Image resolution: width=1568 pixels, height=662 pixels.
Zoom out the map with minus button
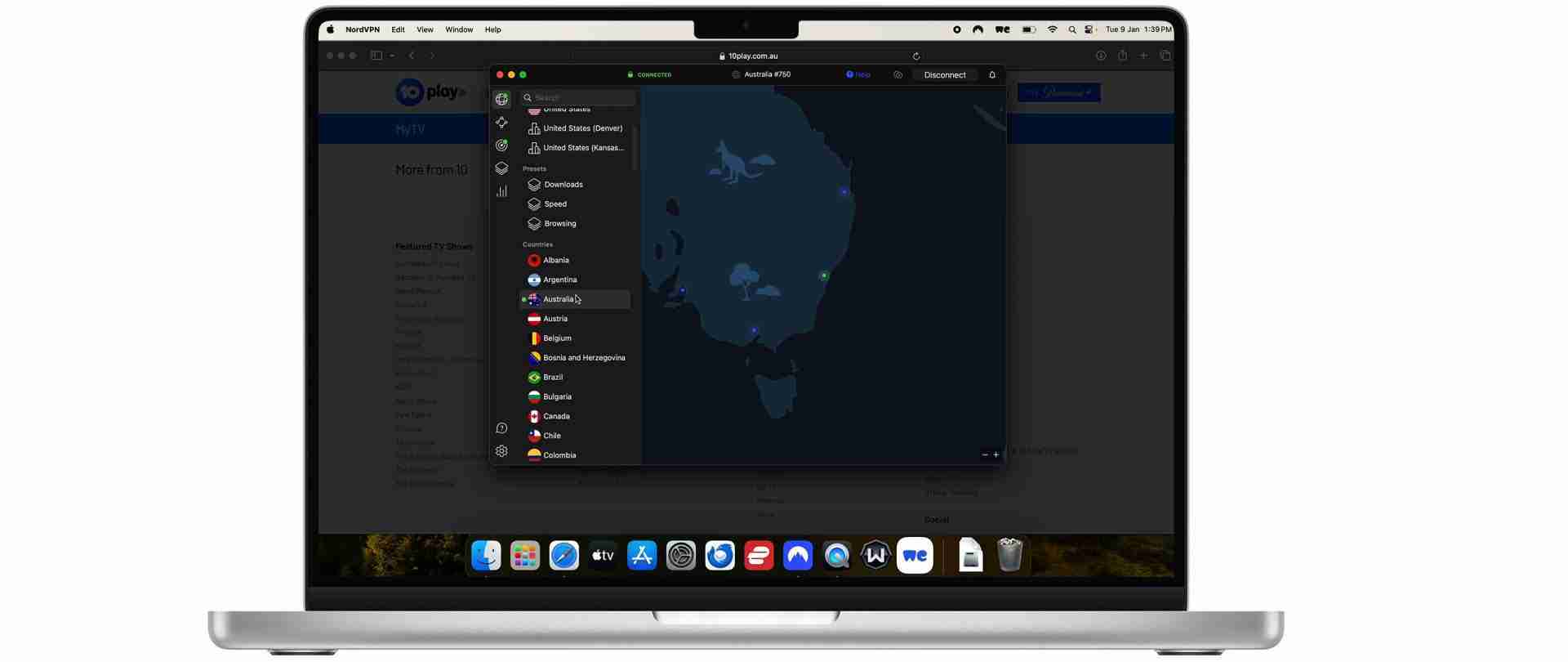coord(985,455)
